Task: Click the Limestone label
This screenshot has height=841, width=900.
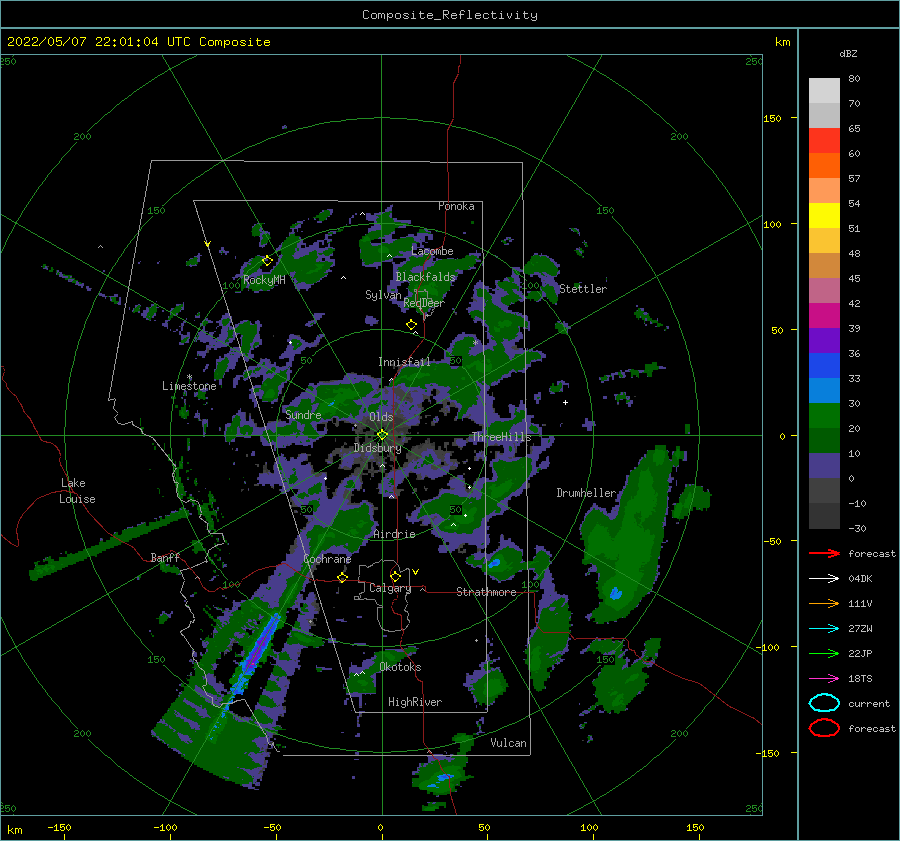Action: click(x=189, y=386)
